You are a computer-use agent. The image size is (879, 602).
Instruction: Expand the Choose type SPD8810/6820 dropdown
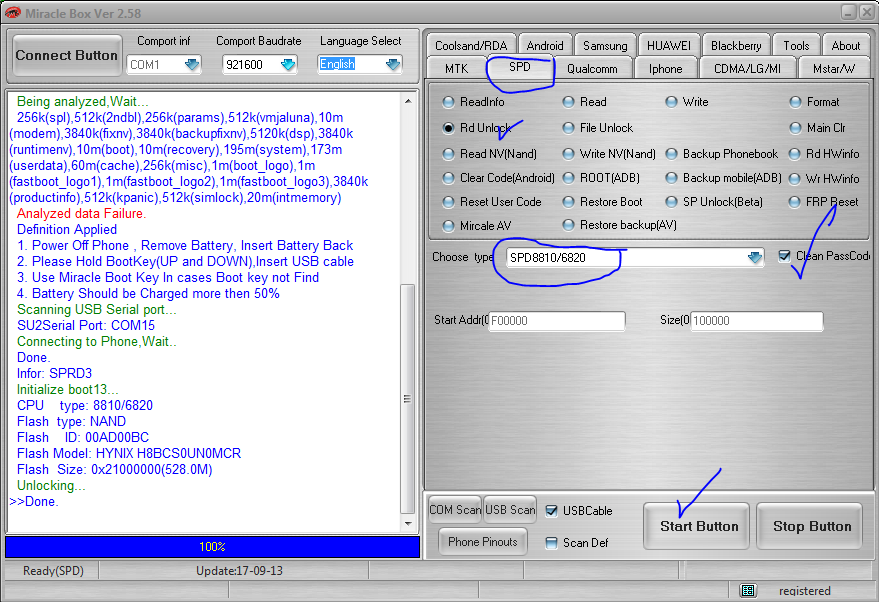click(755, 257)
